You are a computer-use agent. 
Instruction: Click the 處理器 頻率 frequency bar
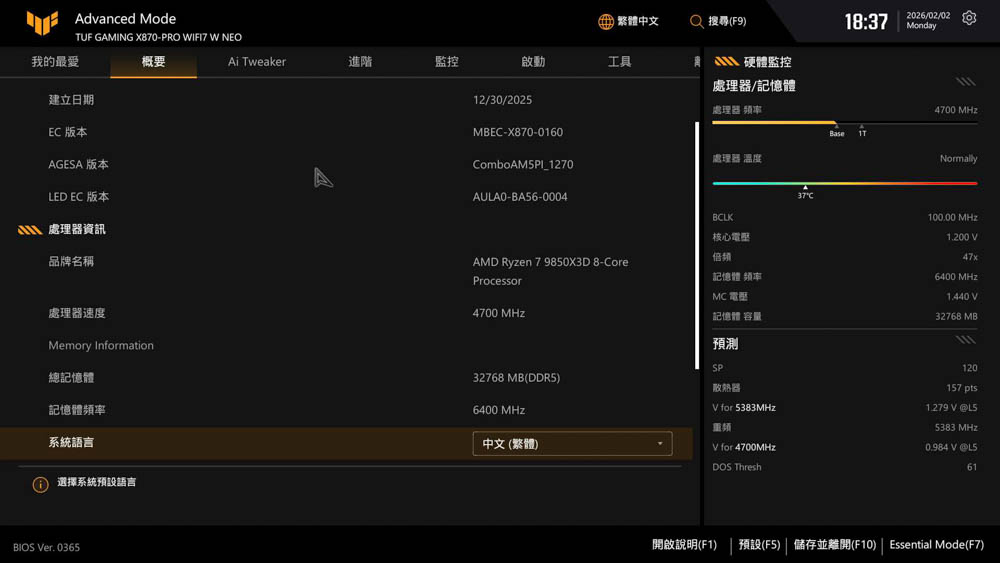coord(844,123)
